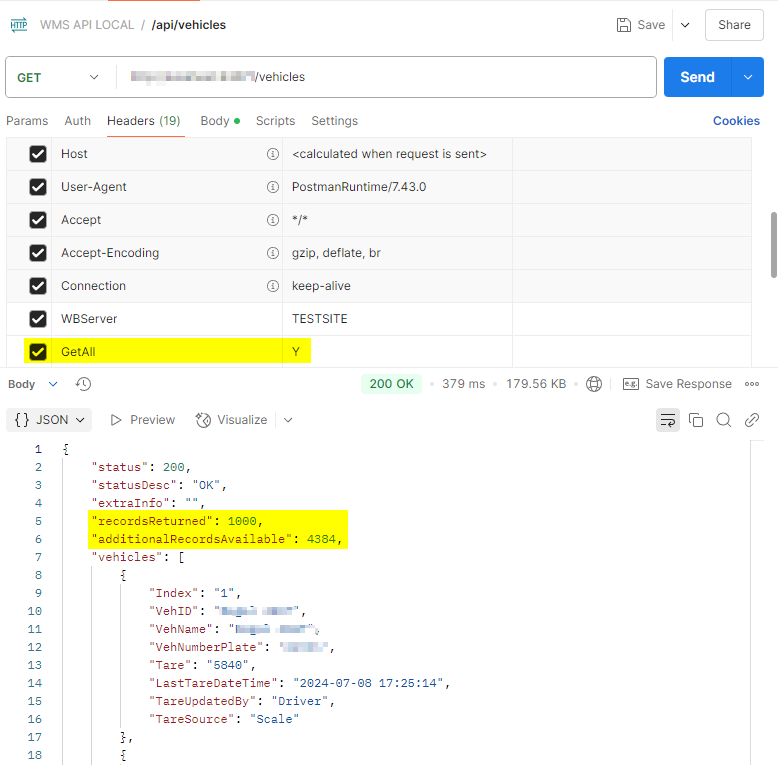778x765 pixels.
Task: Uncheck the GetAll header checkbox
Action: coord(38,352)
